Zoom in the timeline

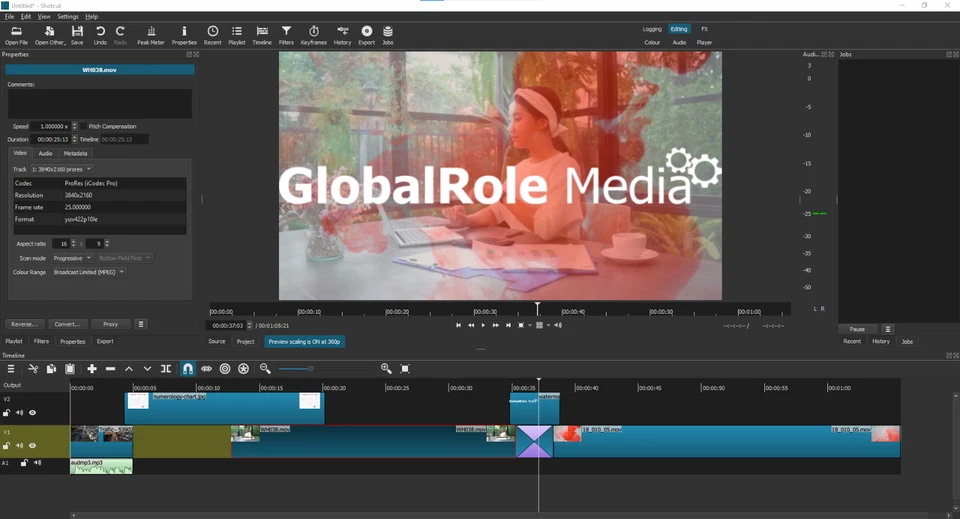click(x=386, y=368)
